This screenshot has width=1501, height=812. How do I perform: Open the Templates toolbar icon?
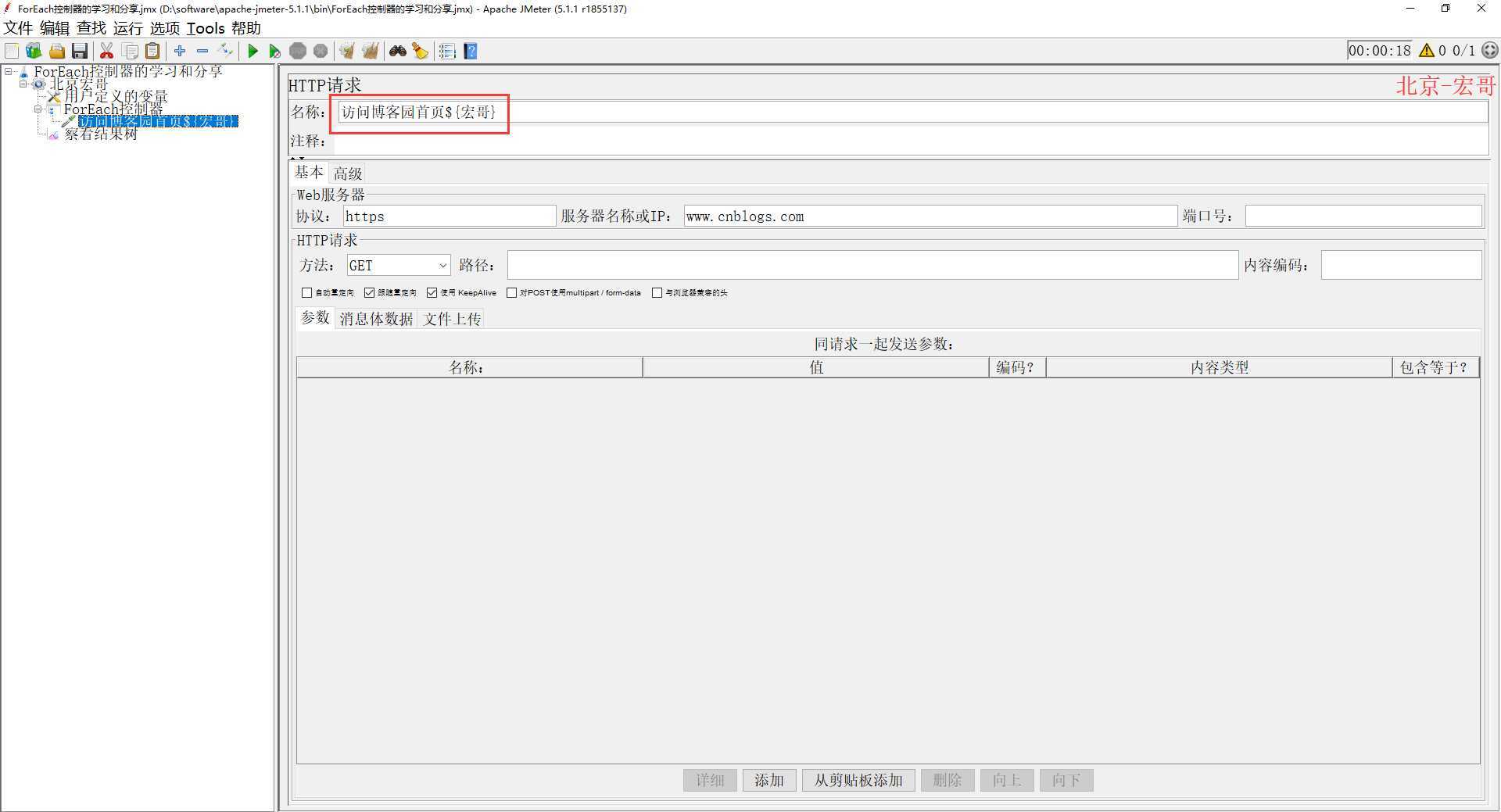(x=34, y=52)
